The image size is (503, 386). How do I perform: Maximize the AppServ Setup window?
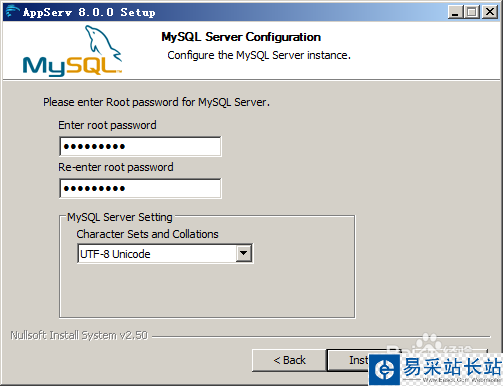(x=472, y=12)
